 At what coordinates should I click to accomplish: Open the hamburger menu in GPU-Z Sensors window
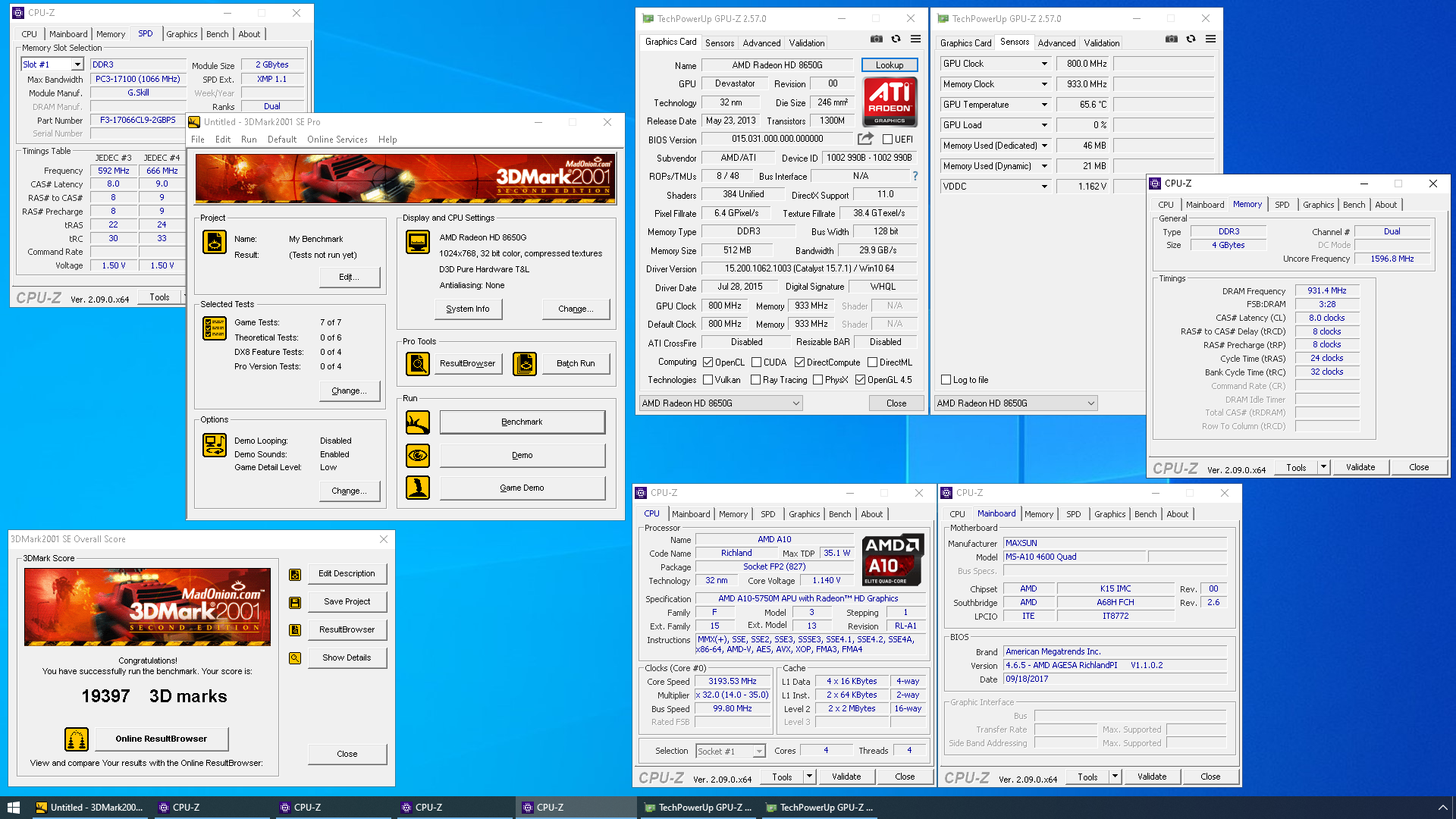click(x=1211, y=39)
